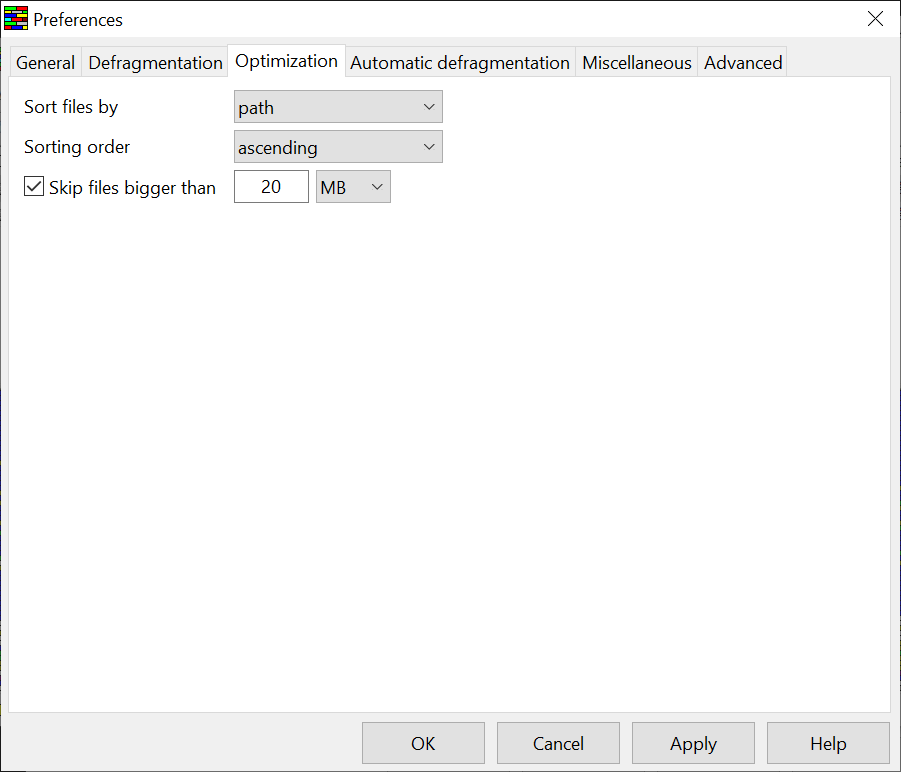Click the Preferences title bar text

(x=78, y=19)
